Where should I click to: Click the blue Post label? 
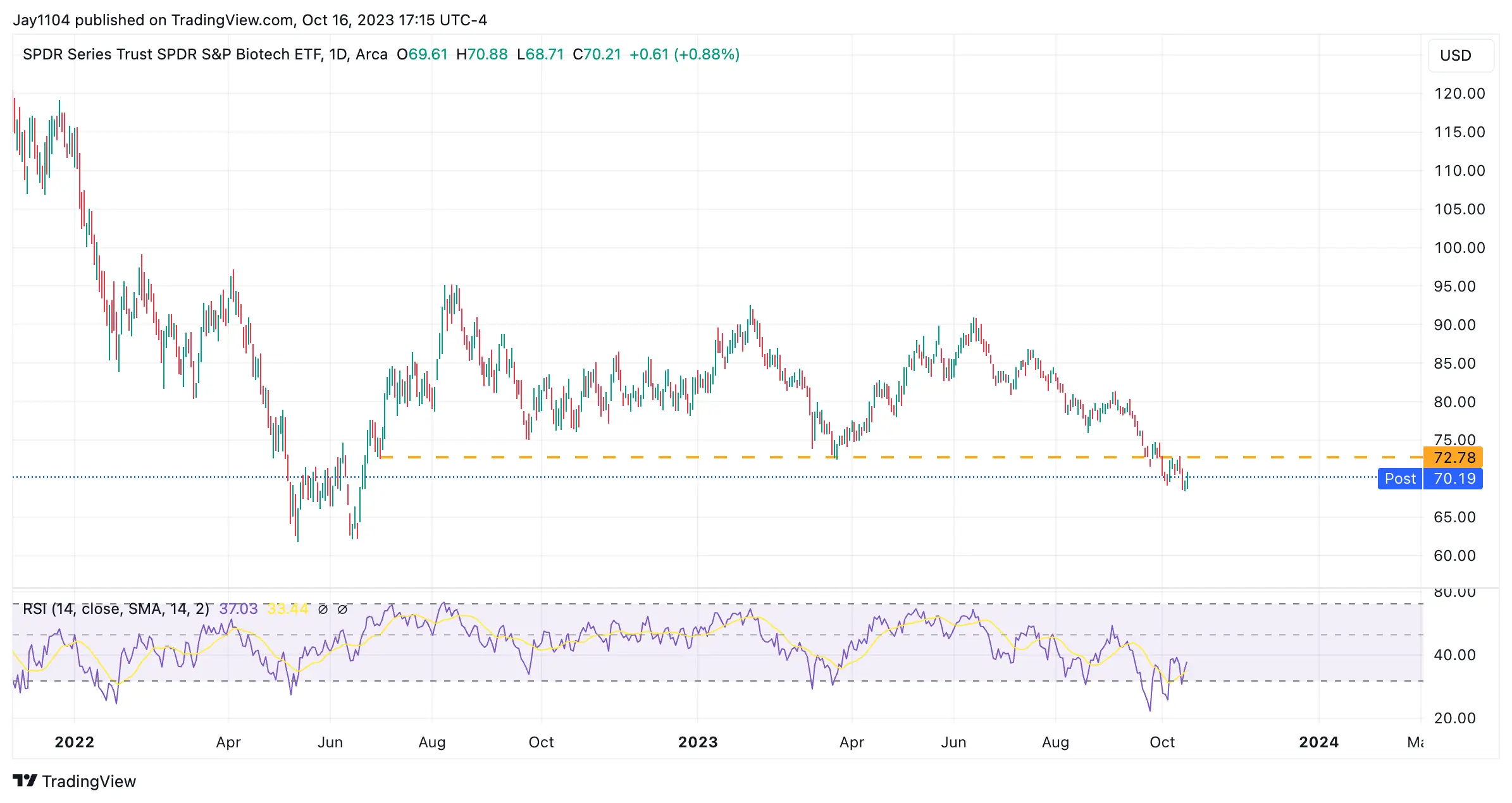tap(1400, 479)
